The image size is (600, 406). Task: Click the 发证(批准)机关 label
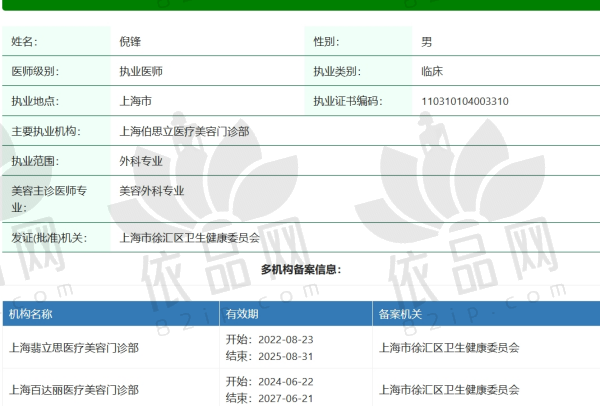(x=49, y=238)
